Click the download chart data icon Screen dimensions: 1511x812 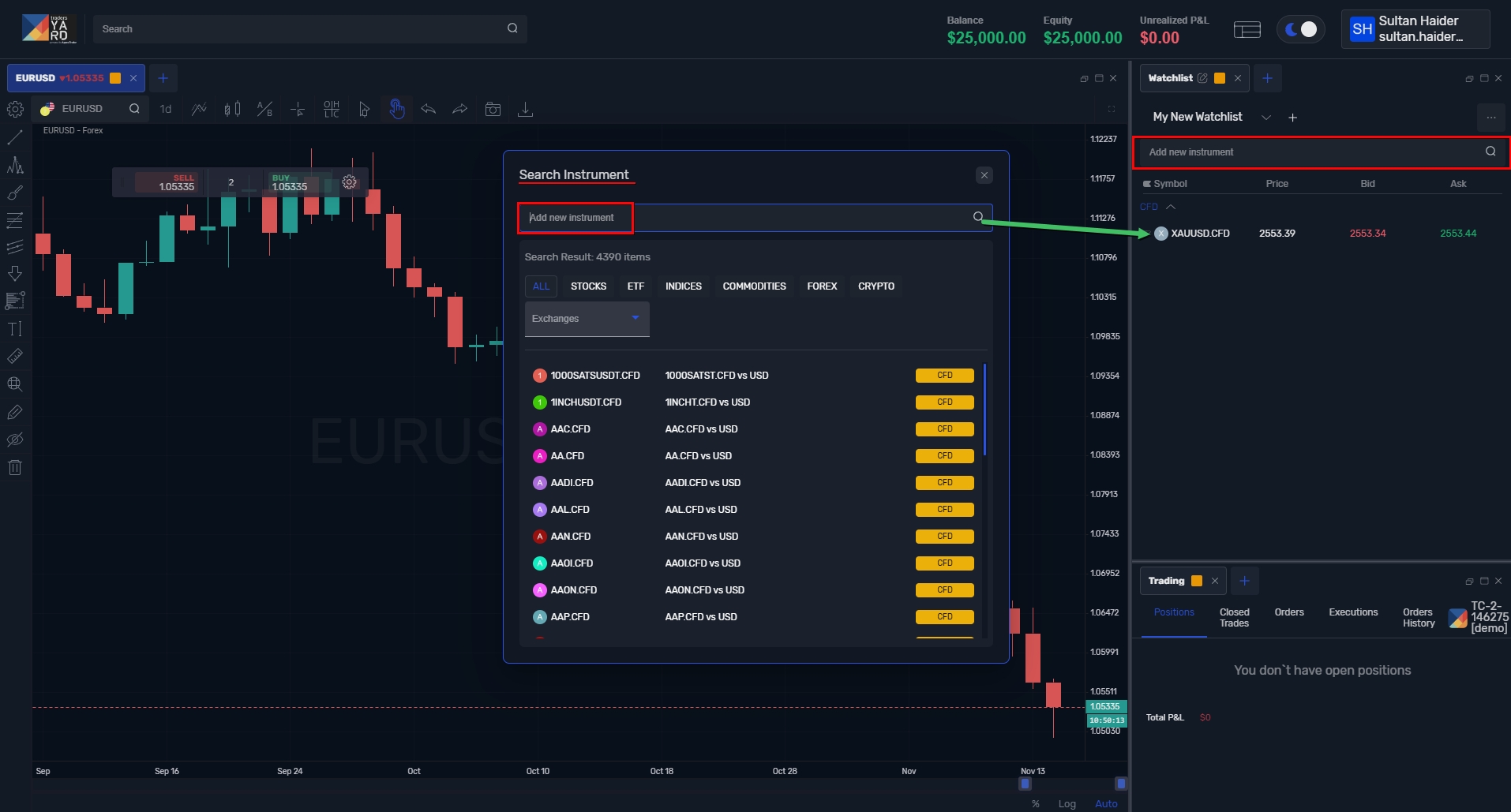(525, 109)
